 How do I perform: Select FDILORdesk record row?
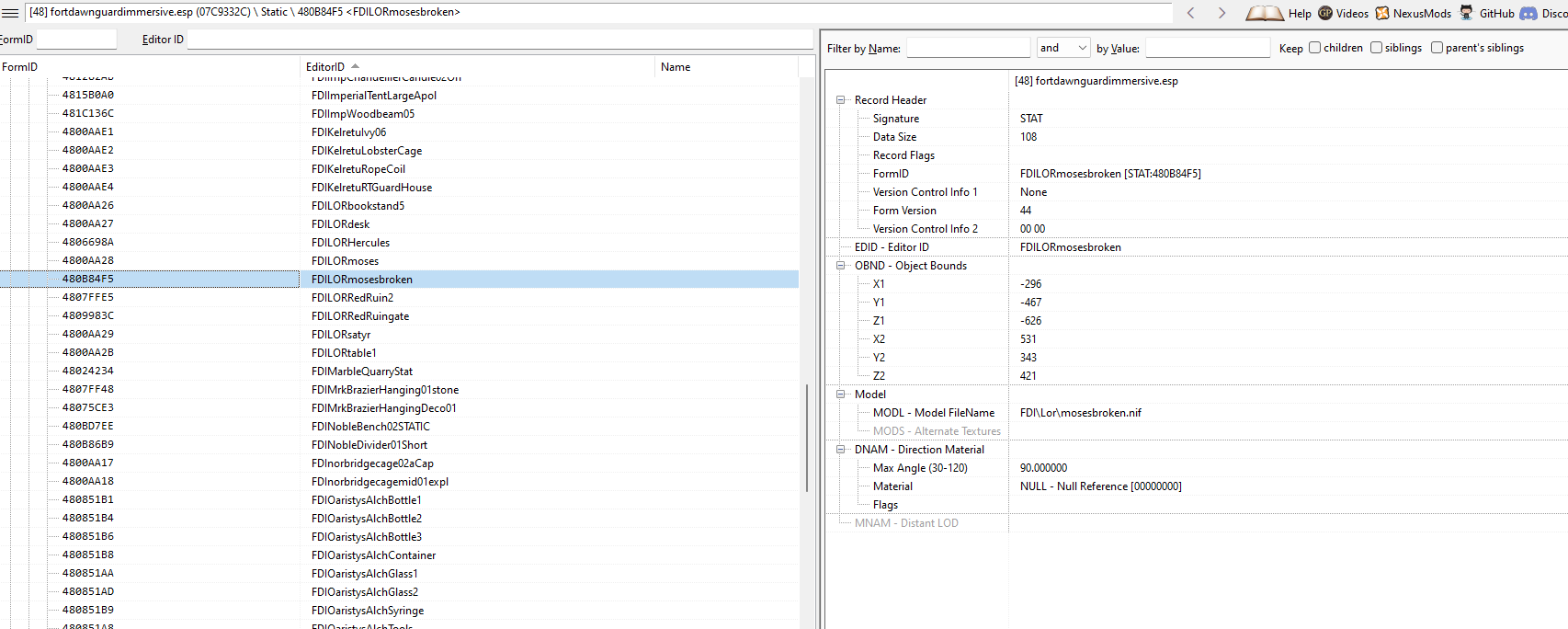pyautogui.click(x=399, y=224)
